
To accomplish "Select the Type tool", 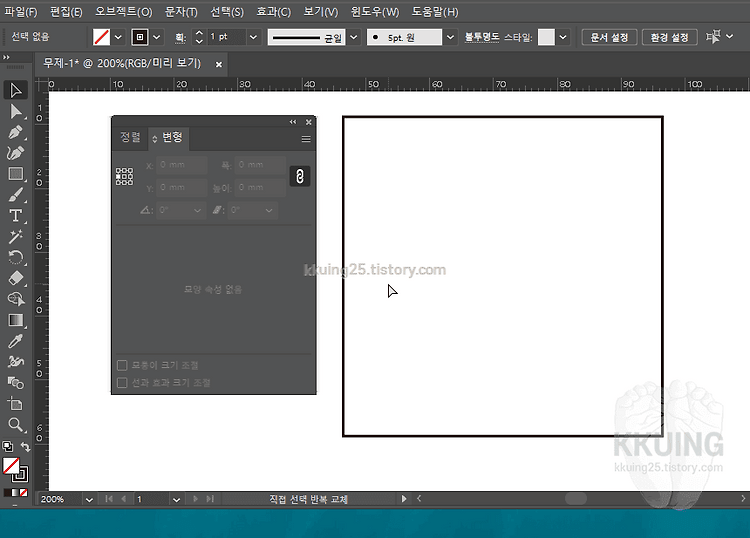I will click(15, 216).
